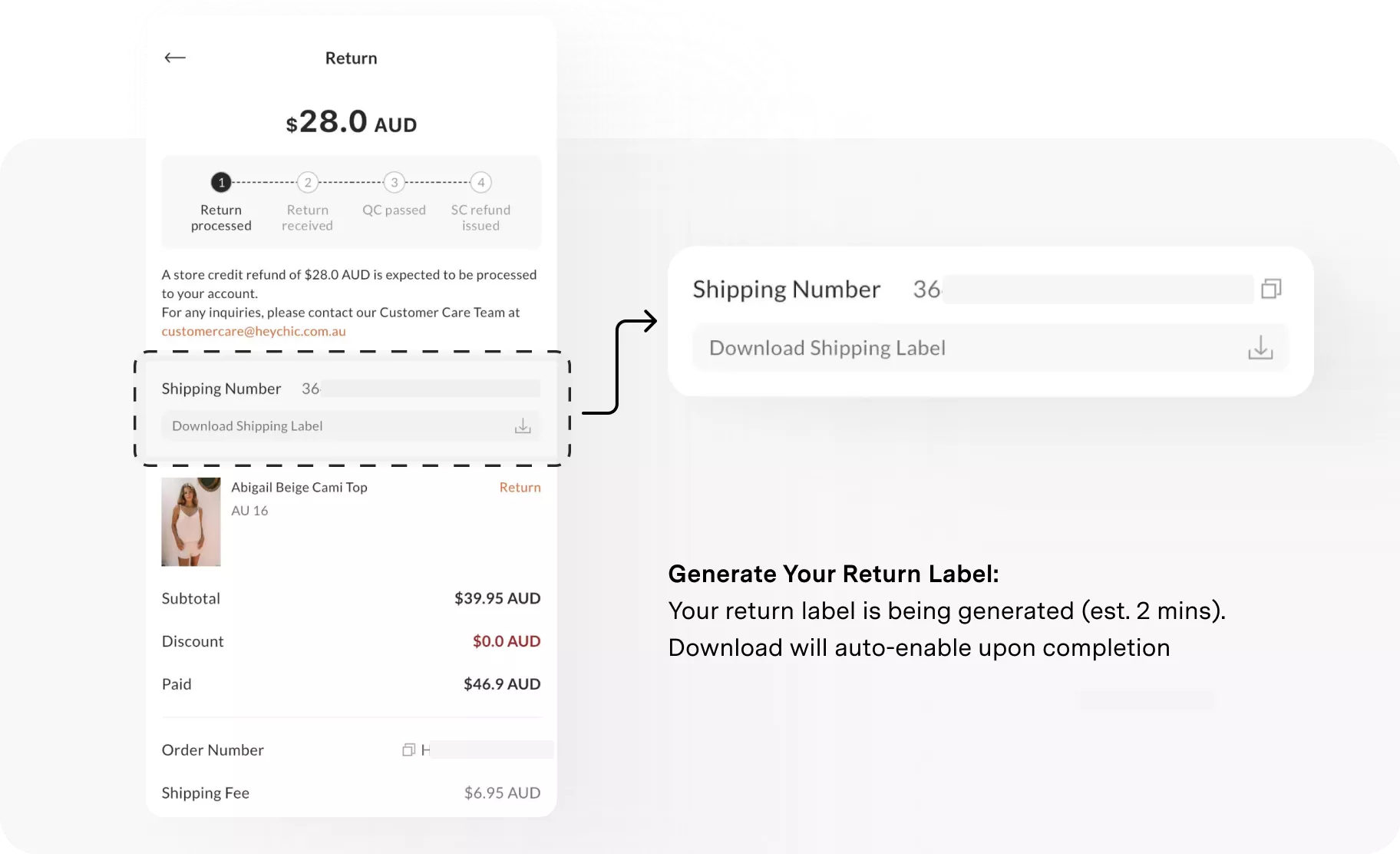The image size is (1400, 854).
Task: Click the Return page title
Action: [351, 58]
